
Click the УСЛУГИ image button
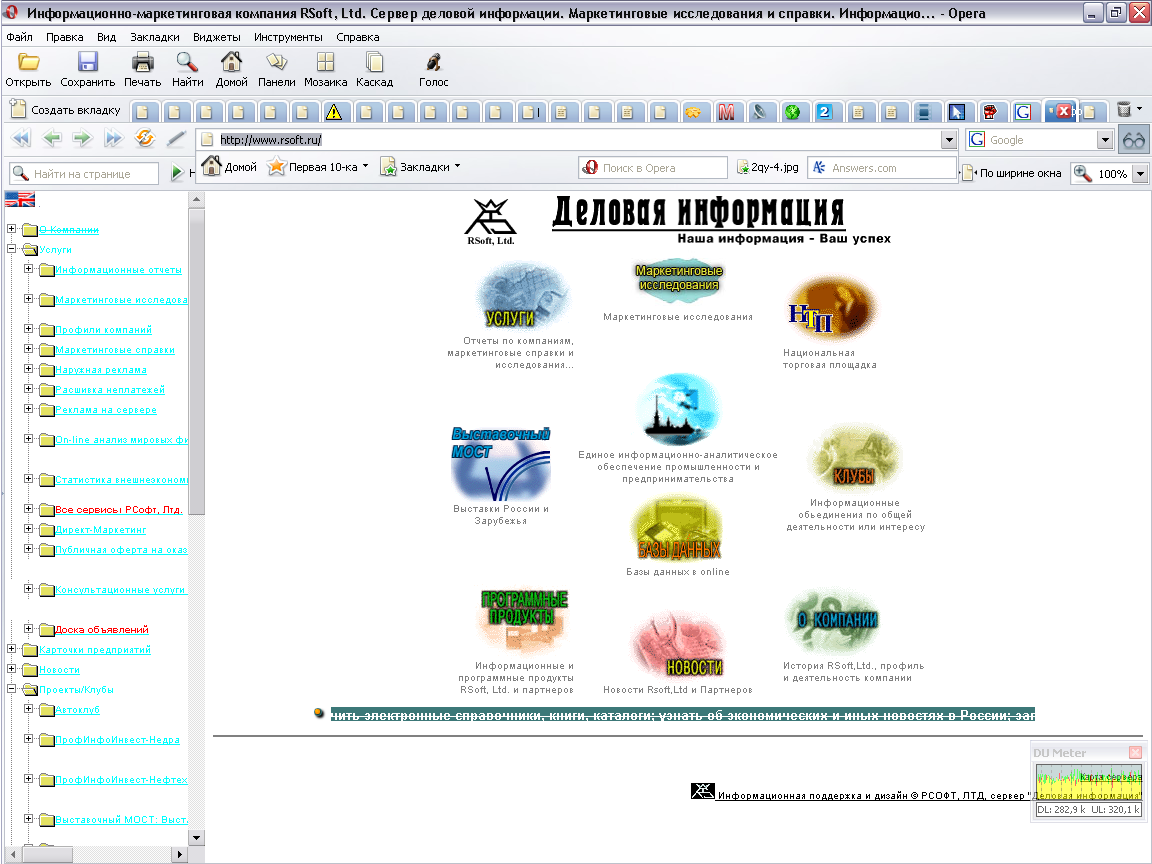522,295
